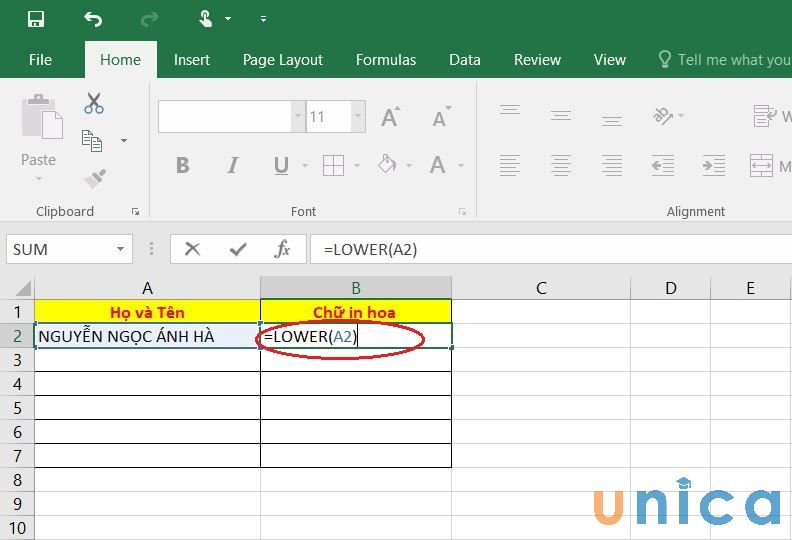This screenshot has width=792, height=540.
Task: Switch to the Formulas tab
Action: pyautogui.click(x=385, y=60)
